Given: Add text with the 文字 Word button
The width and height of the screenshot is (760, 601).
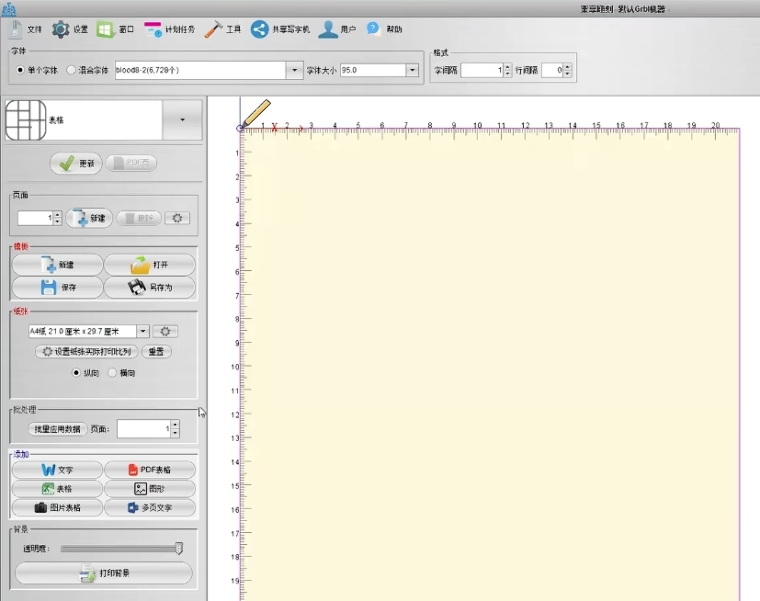Looking at the screenshot, I should coord(57,470).
